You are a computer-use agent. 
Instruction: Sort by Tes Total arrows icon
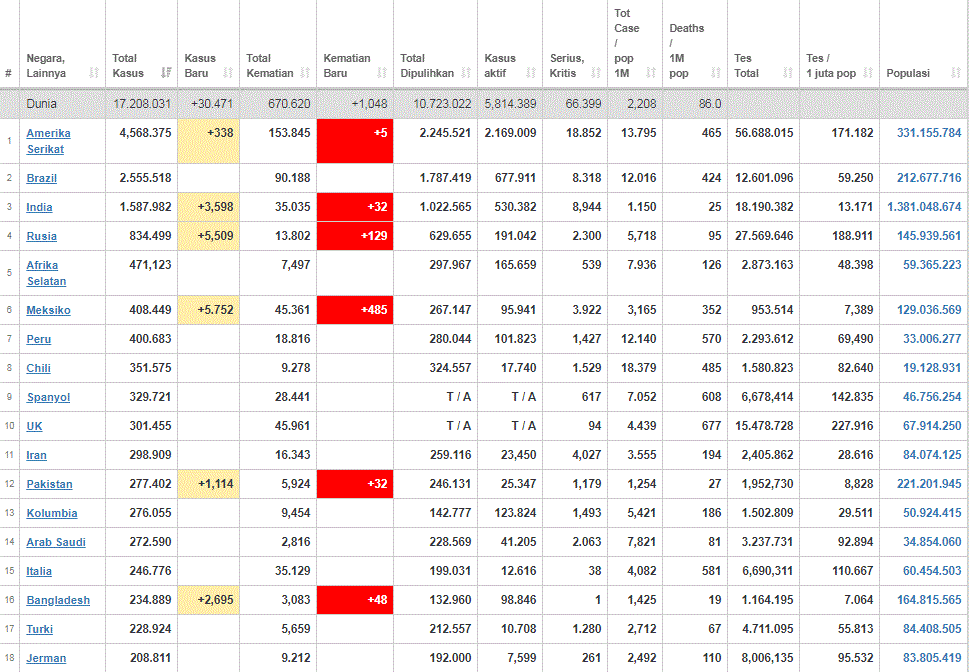click(787, 73)
